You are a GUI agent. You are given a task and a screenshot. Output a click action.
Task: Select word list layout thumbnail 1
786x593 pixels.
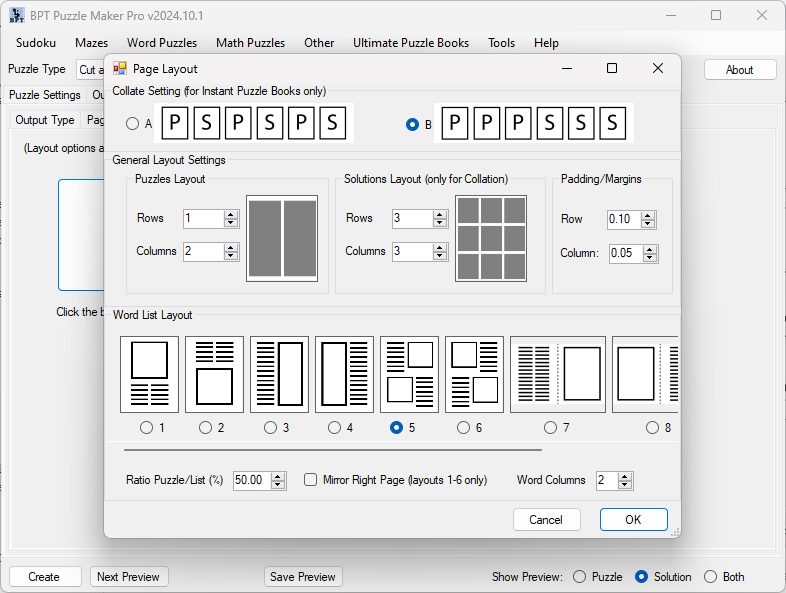point(149,374)
